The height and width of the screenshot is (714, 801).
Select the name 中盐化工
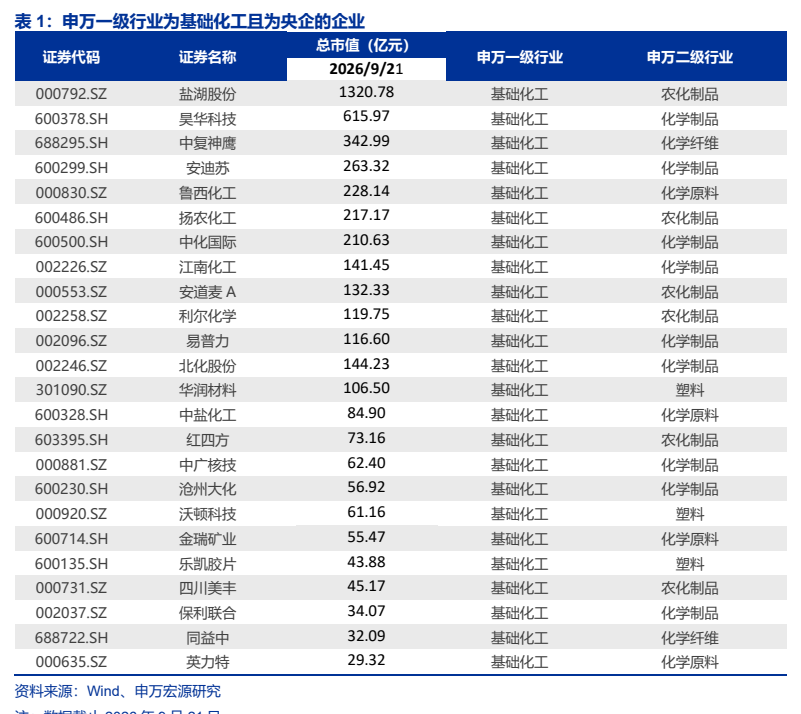click(207, 415)
